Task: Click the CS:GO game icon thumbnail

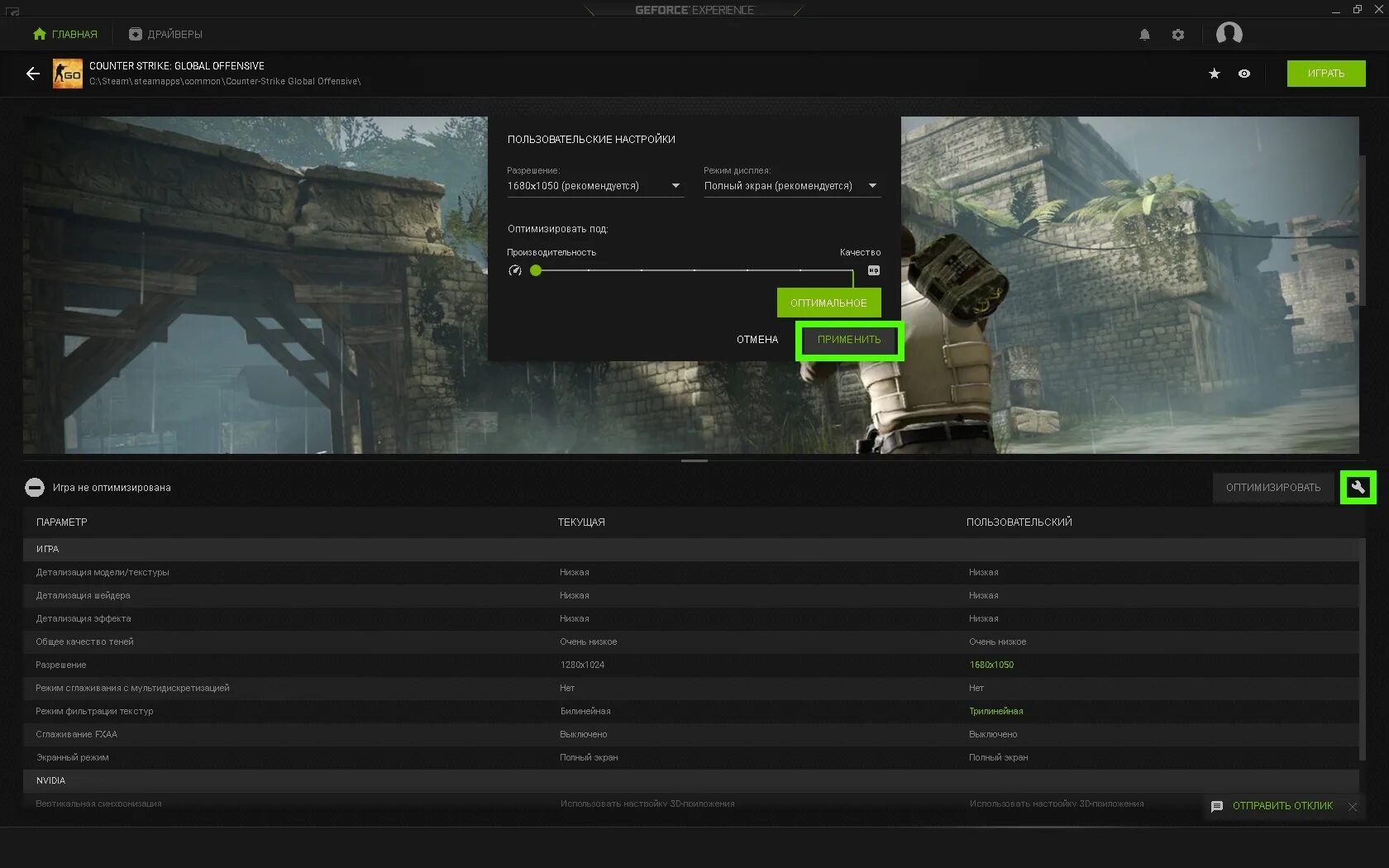Action: pyautogui.click(x=68, y=74)
